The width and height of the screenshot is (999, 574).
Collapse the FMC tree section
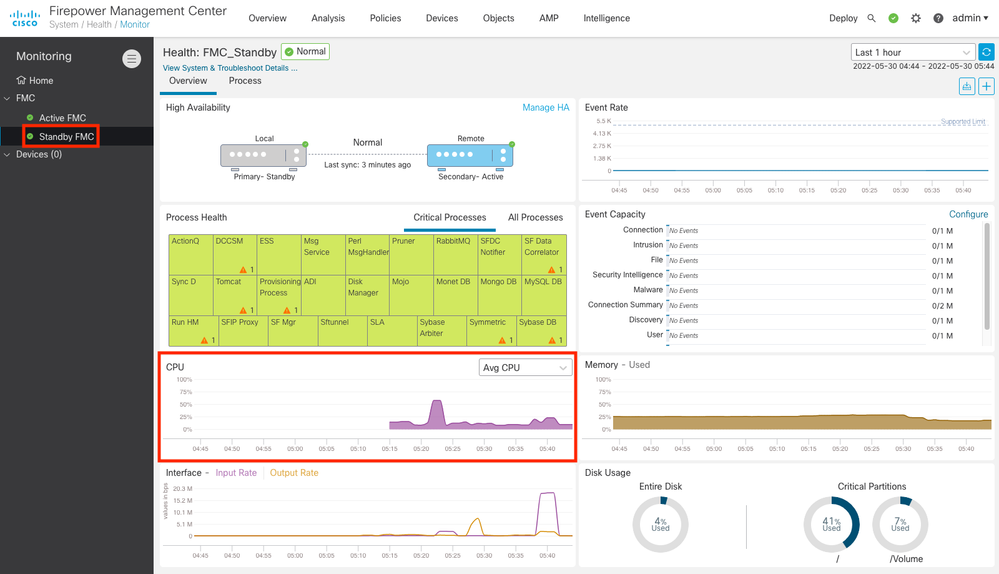(x=7, y=98)
